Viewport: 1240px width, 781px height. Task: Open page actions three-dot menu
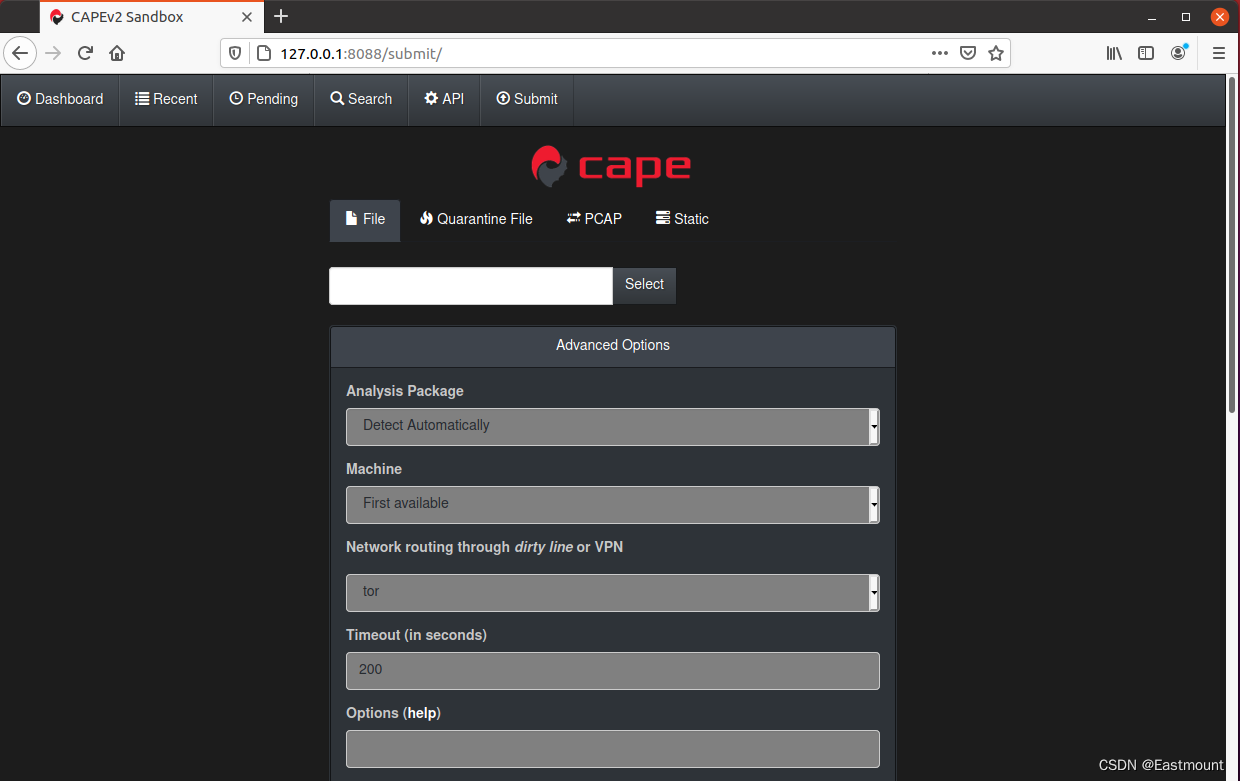pos(940,53)
